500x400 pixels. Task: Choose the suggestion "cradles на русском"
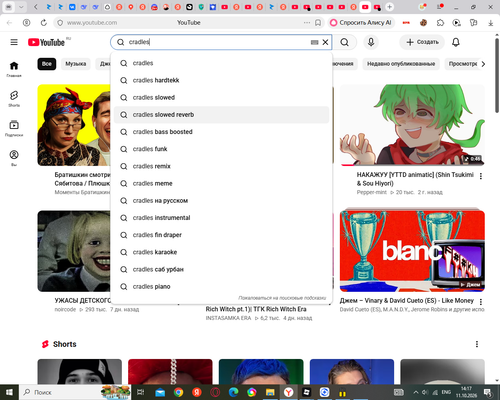click(x=221, y=201)
